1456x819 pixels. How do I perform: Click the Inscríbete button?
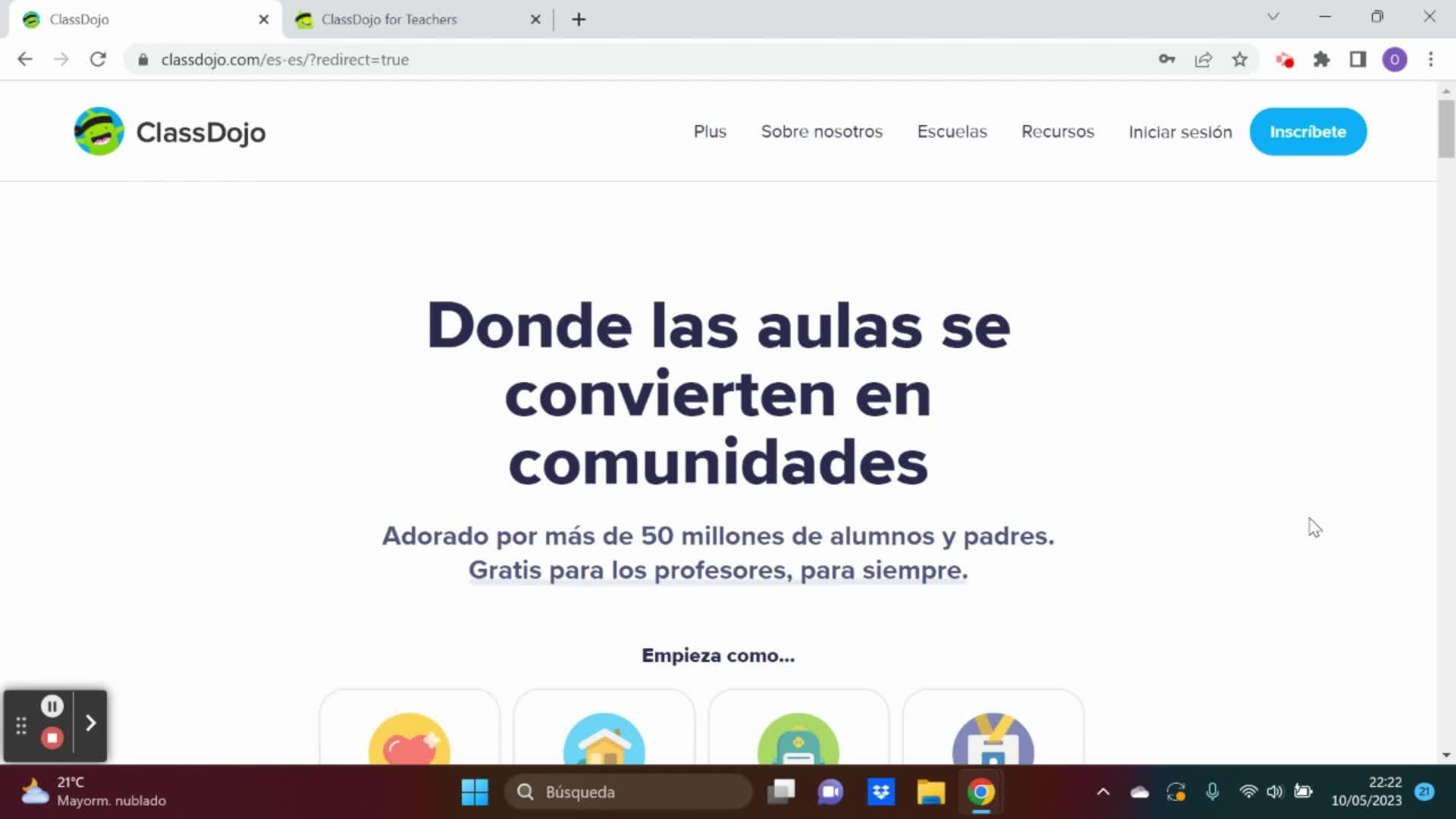pyautogui.click(x=1307, y=132)
